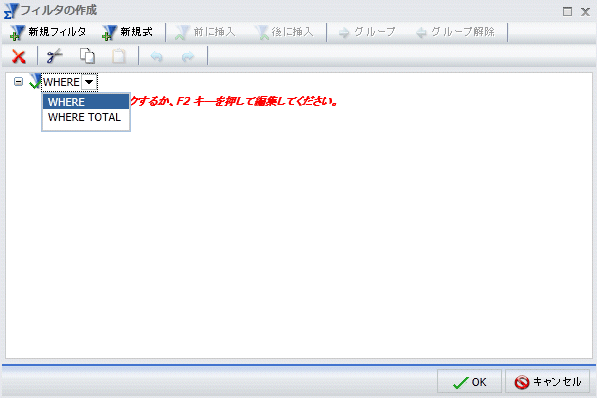Click the WHERE dropdown arrow
Viewport: 597px width, 398px height.
[x=89, y=82]
